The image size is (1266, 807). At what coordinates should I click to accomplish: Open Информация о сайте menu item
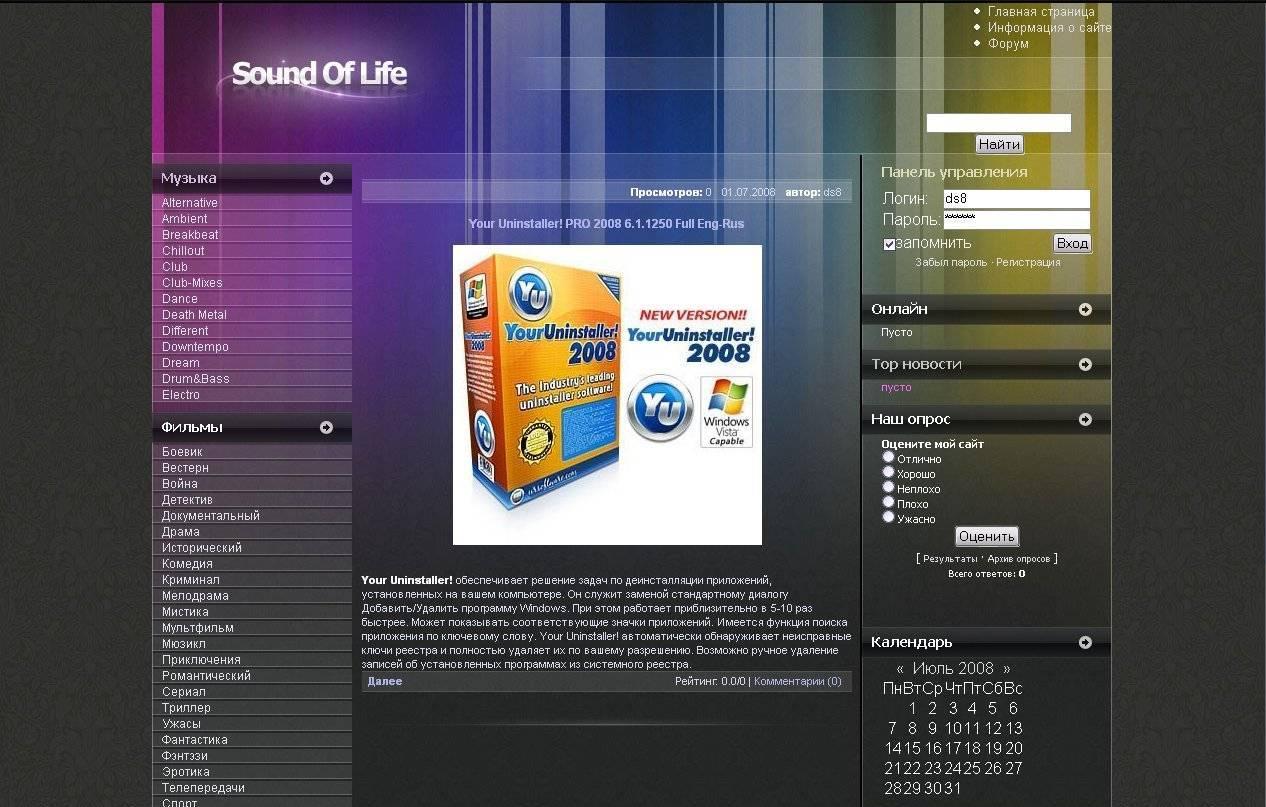[x=1049, y=28]
